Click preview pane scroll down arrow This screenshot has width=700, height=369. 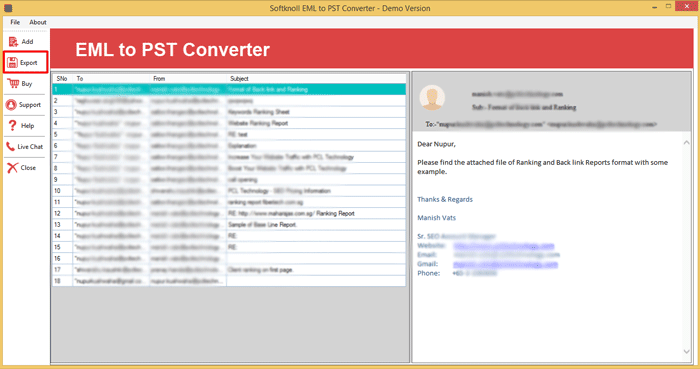687,352
